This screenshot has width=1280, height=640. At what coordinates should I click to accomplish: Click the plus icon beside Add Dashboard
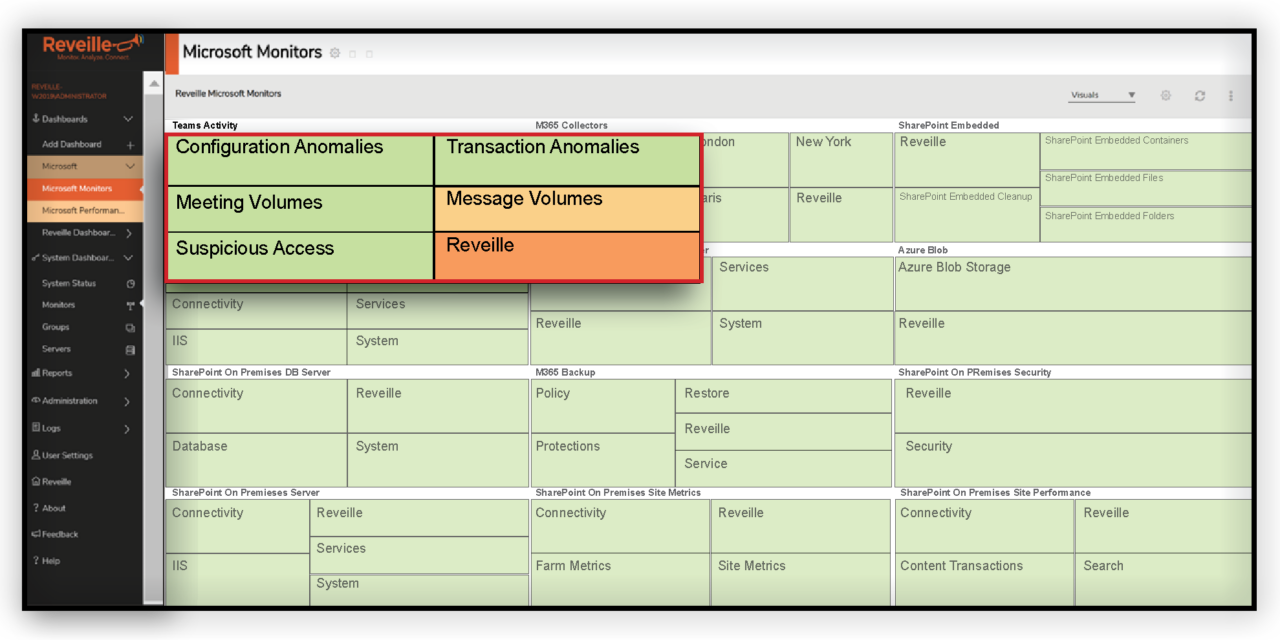pyautogui.click(x=130, y=145)
